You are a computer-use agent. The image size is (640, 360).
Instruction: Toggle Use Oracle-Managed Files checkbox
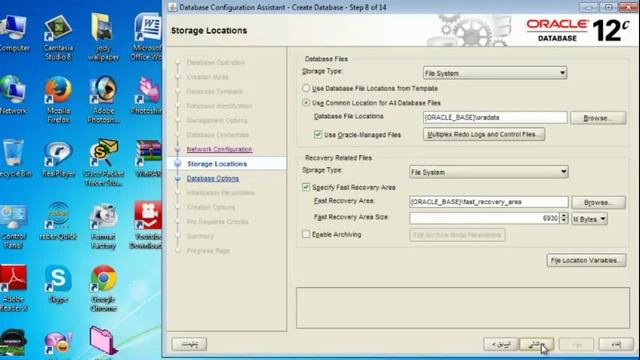318,135
